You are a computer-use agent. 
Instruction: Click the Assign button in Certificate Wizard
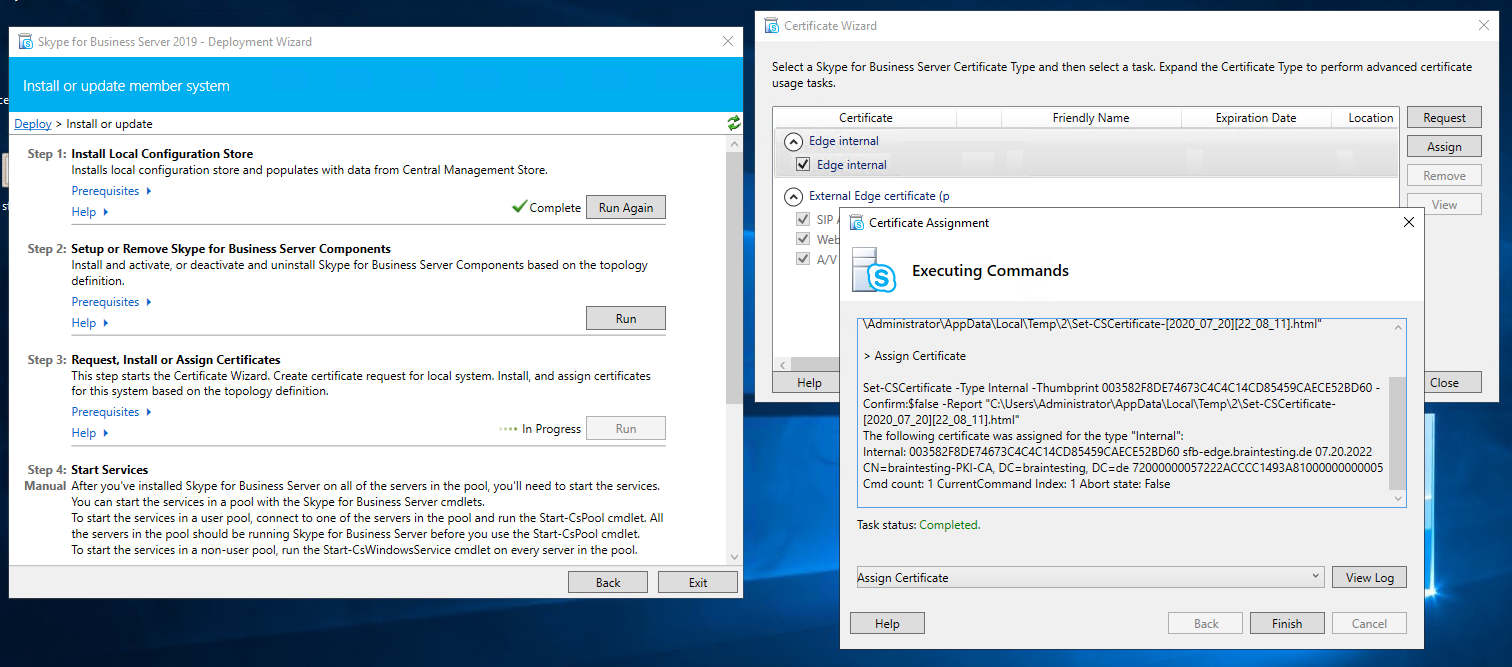[1443, 147]
